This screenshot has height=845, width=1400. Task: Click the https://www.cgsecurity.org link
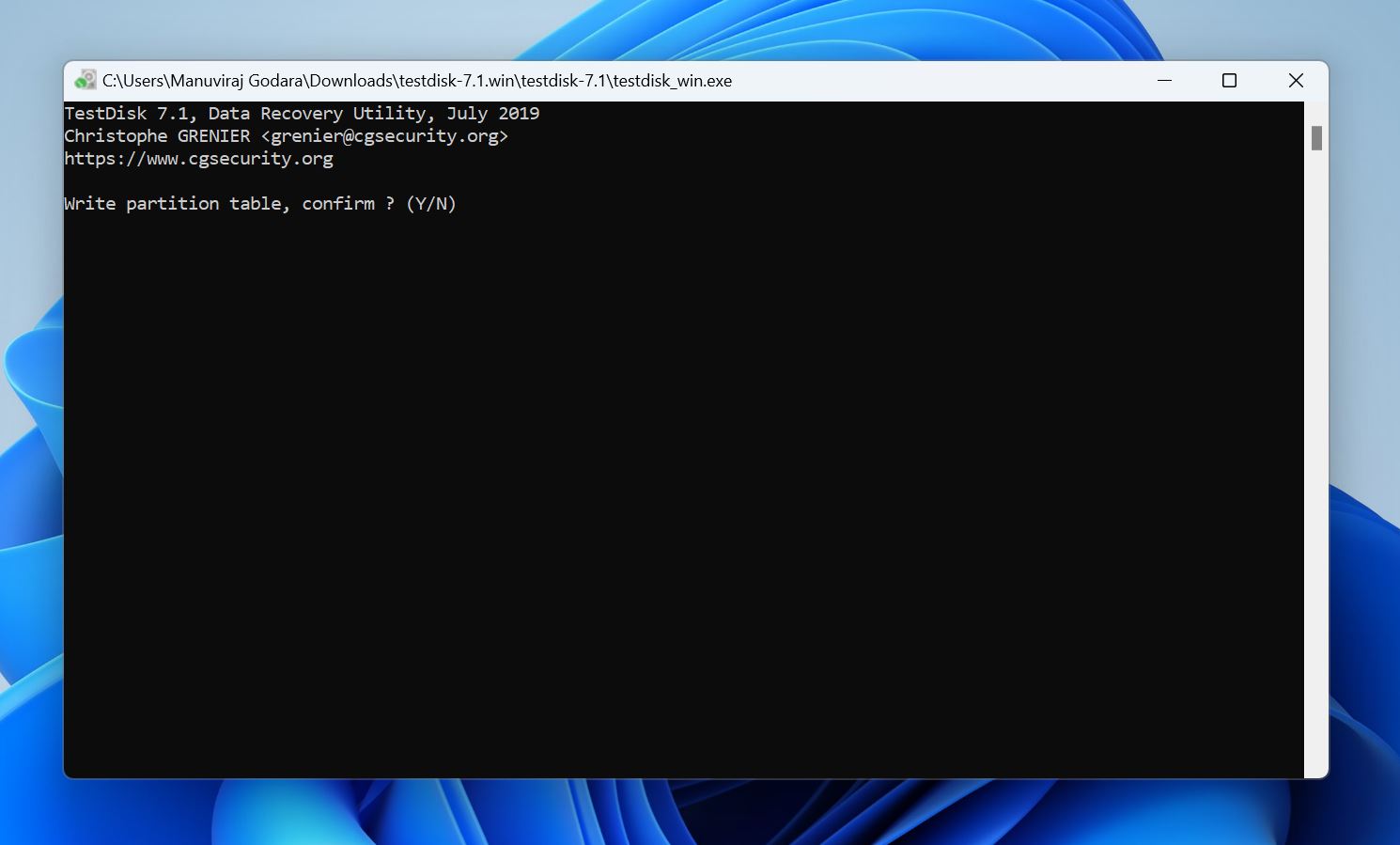click(198, 158)
